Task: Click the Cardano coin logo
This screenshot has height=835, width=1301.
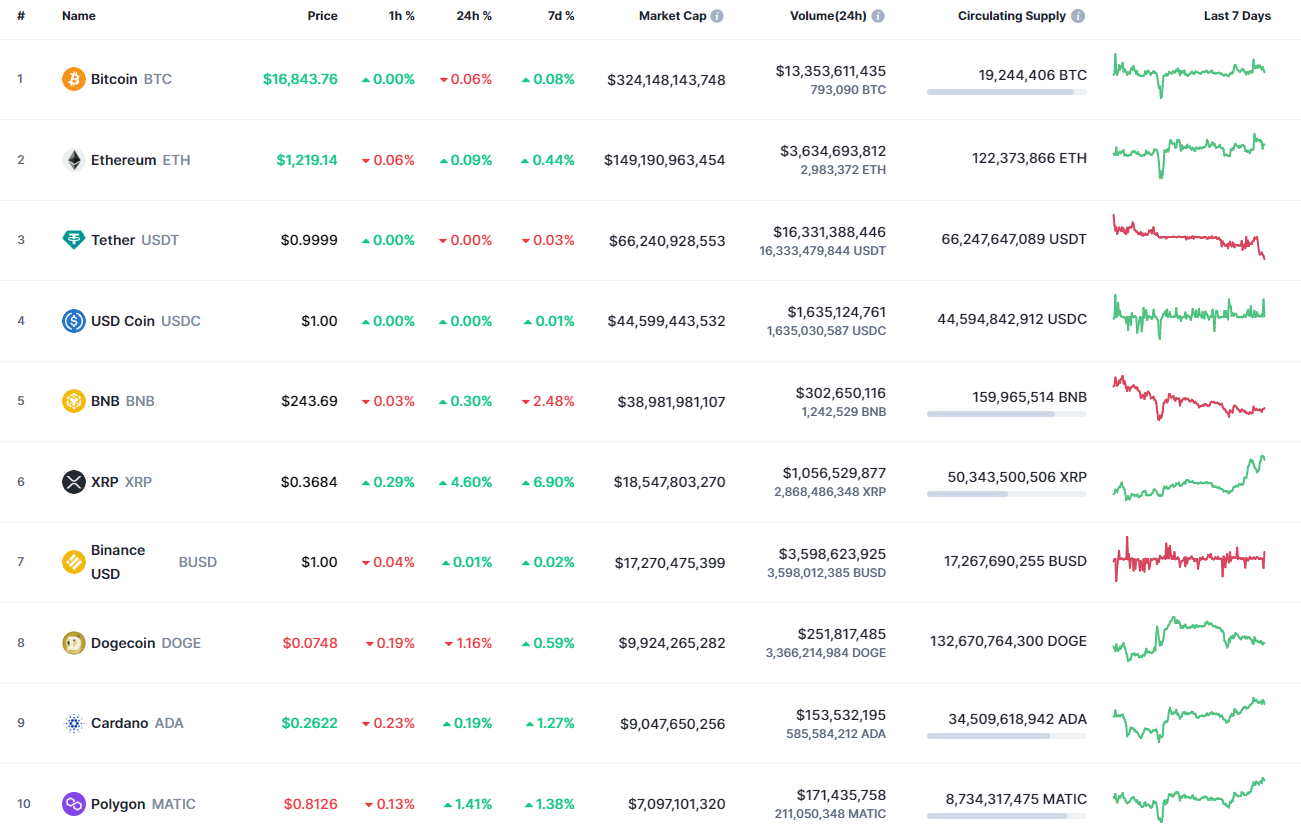Action: [x=73, y=722]
